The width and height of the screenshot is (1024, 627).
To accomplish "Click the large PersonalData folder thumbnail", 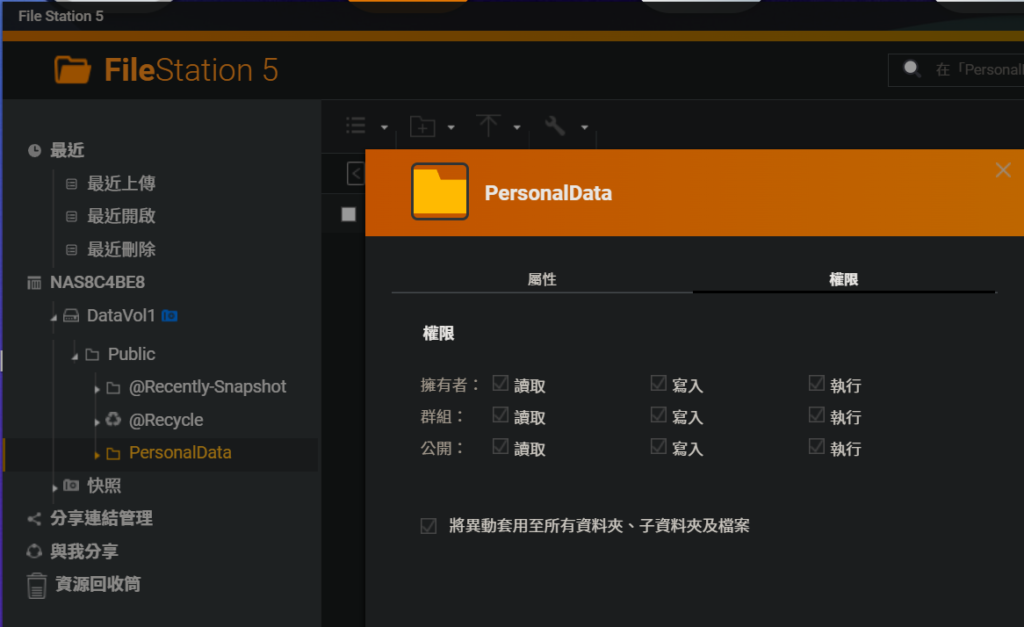I will tap(440, 191).
